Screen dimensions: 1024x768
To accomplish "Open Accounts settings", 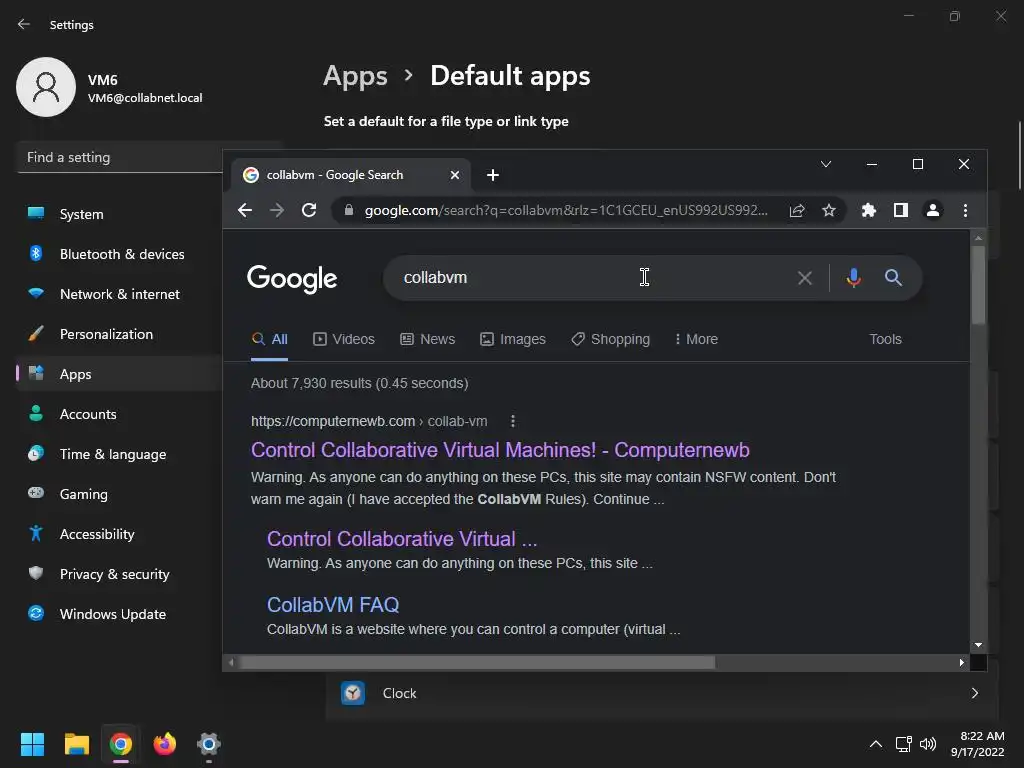I will tap(120, 414).
